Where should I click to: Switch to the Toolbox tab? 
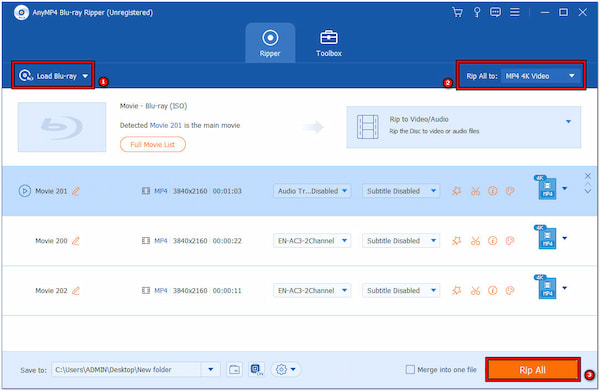pyautogui.click(x=329, y=43)
